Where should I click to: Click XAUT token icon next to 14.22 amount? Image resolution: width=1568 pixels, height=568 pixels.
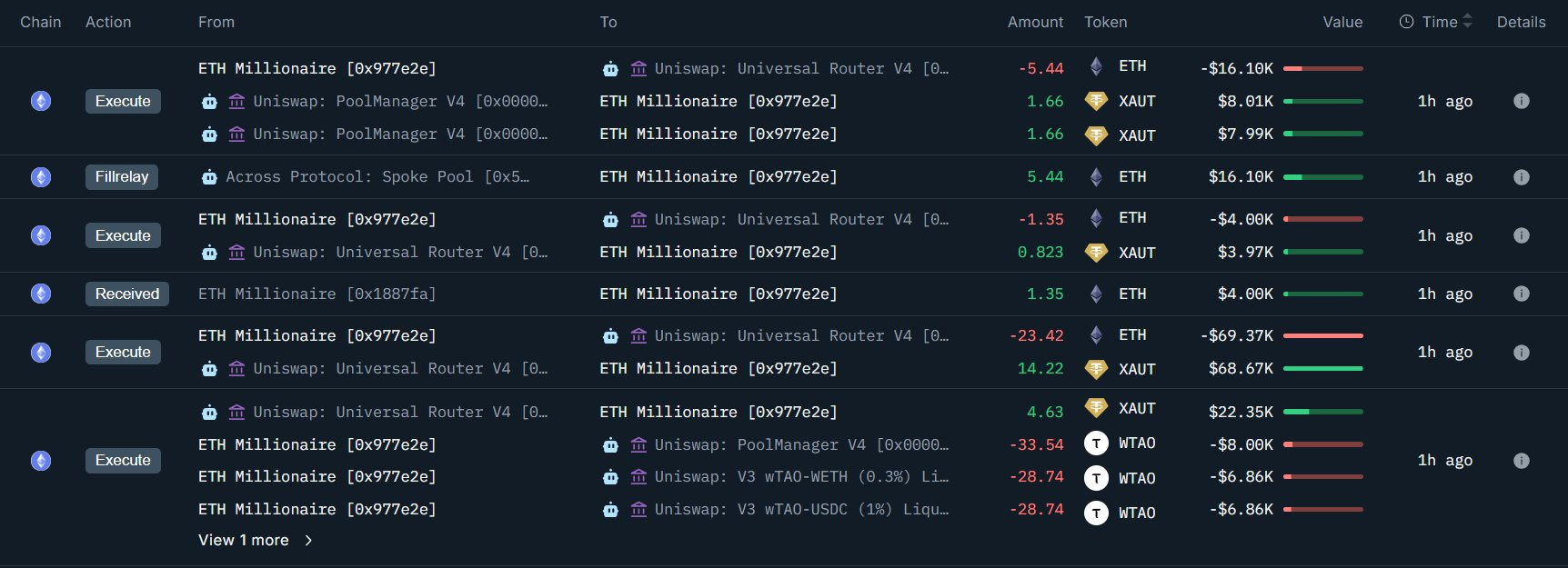click(x=1096, y=369)
